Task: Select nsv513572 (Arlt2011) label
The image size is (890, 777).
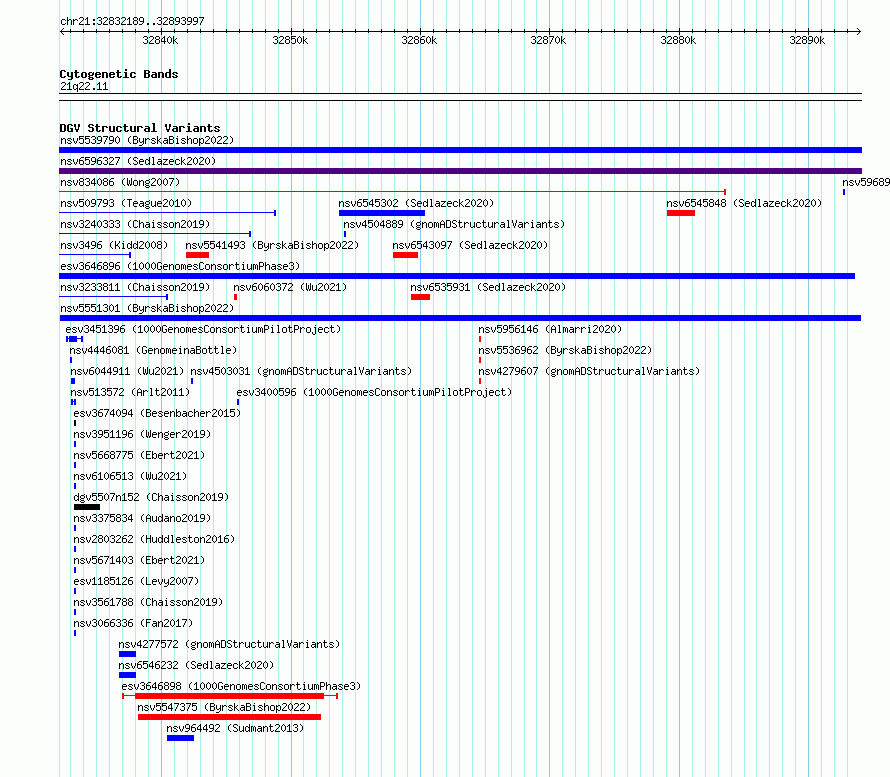Action: point(130,392)
